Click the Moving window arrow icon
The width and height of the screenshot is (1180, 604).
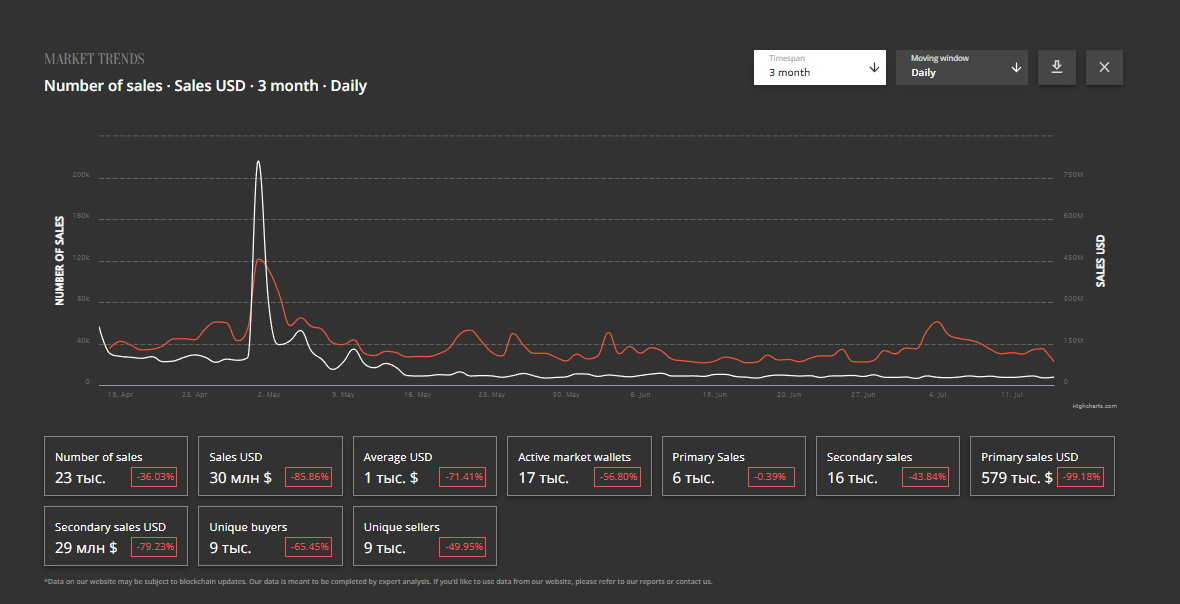1016,67
